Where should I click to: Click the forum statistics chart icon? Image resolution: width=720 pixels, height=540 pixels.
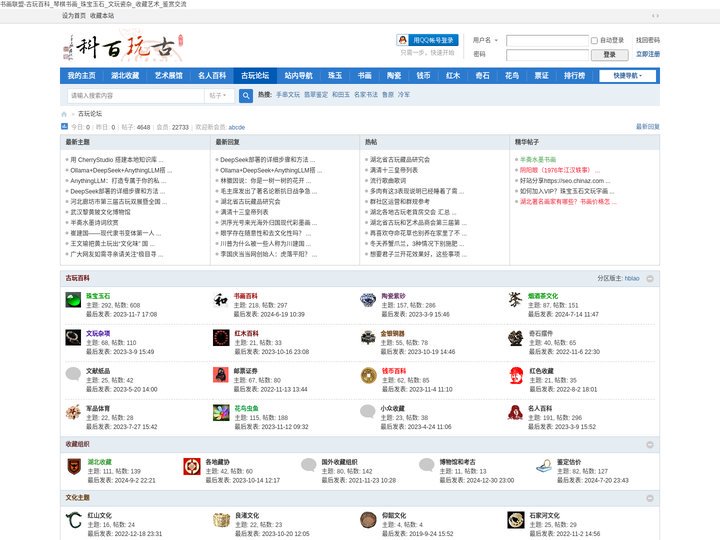point(64,127)
